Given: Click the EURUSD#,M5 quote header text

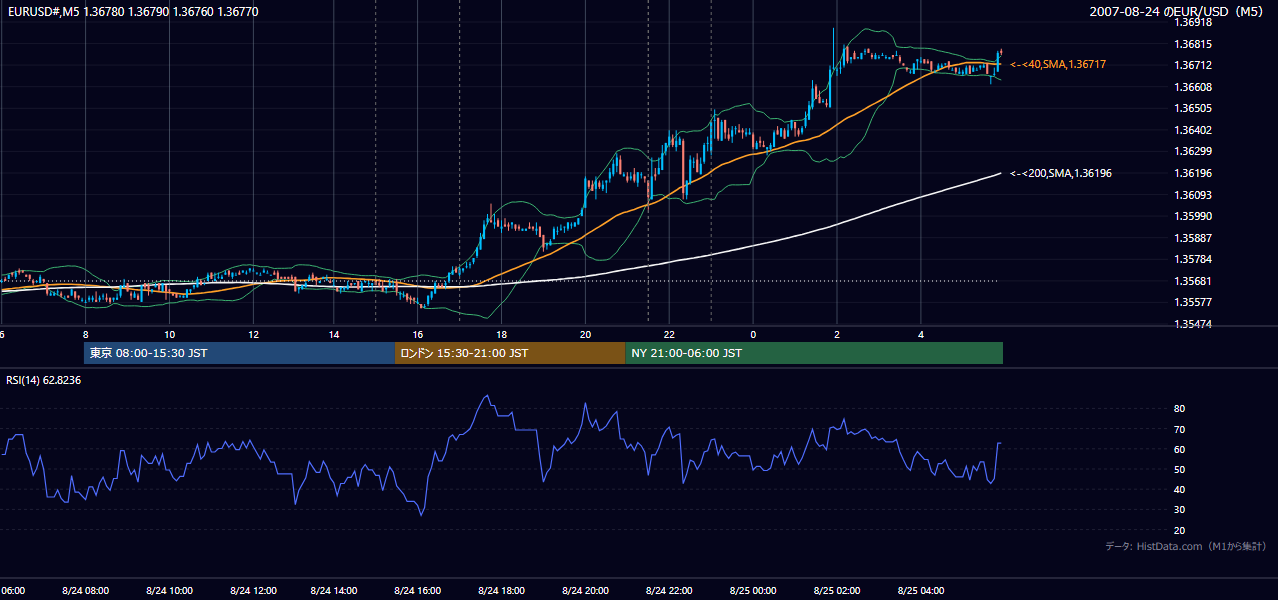Looking at the screenshot, I should [x=131, y=11].
